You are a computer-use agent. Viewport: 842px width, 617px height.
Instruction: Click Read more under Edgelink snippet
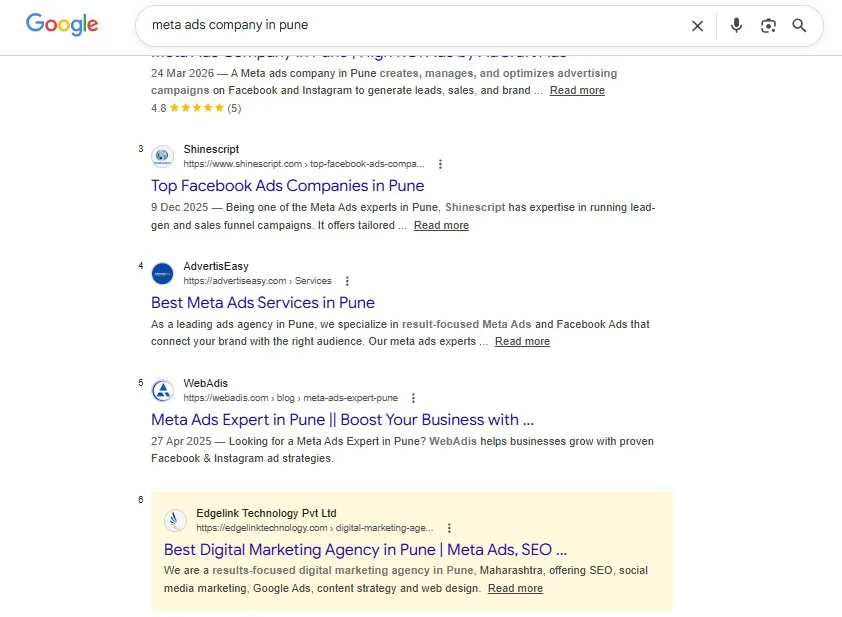[x=515, y=589]
